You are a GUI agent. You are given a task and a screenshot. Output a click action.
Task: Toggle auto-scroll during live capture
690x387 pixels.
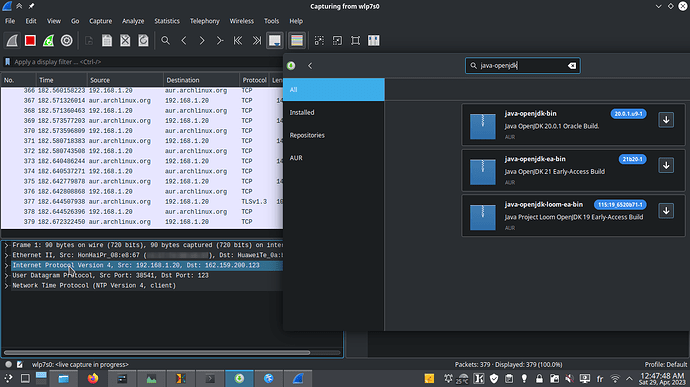275,41
